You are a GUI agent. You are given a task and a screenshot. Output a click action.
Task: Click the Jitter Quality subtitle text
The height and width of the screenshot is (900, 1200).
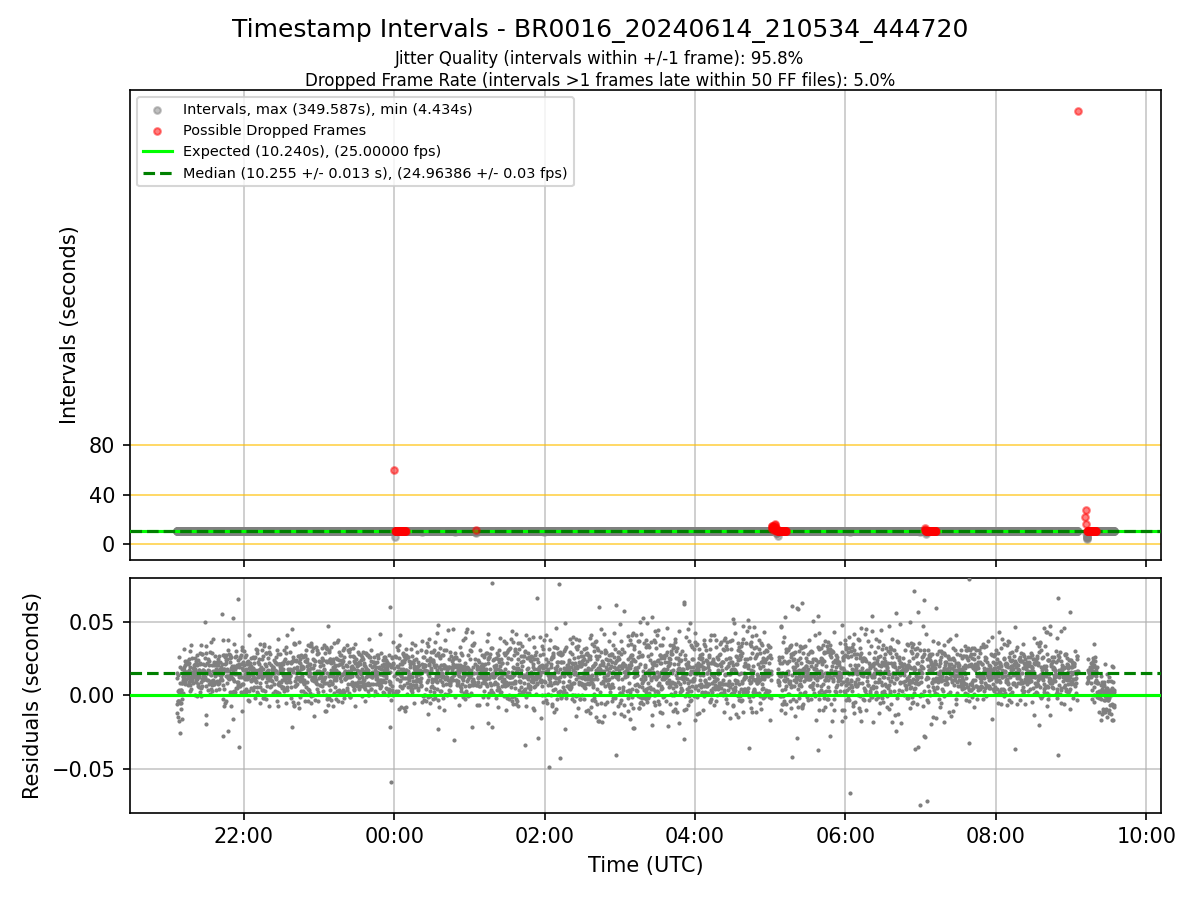point(599,58)
